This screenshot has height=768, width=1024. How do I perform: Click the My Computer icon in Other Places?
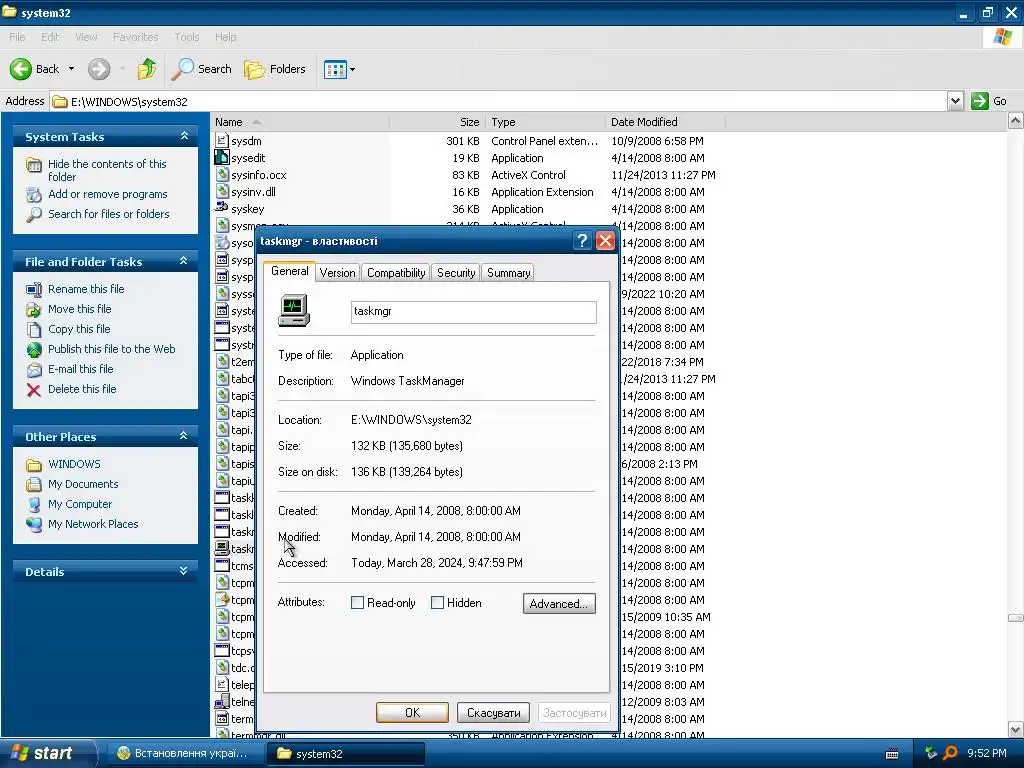click(34, 504)
